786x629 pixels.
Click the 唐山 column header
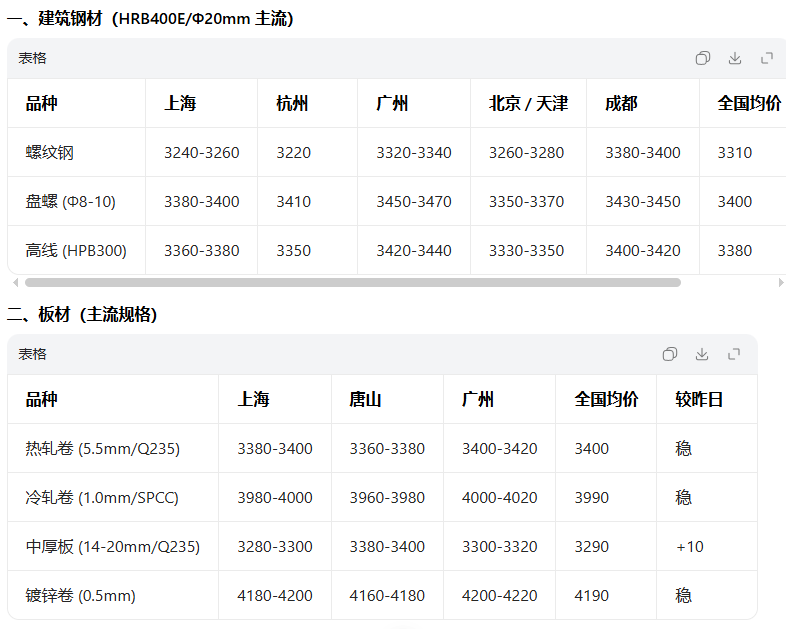tap(365, 399)
